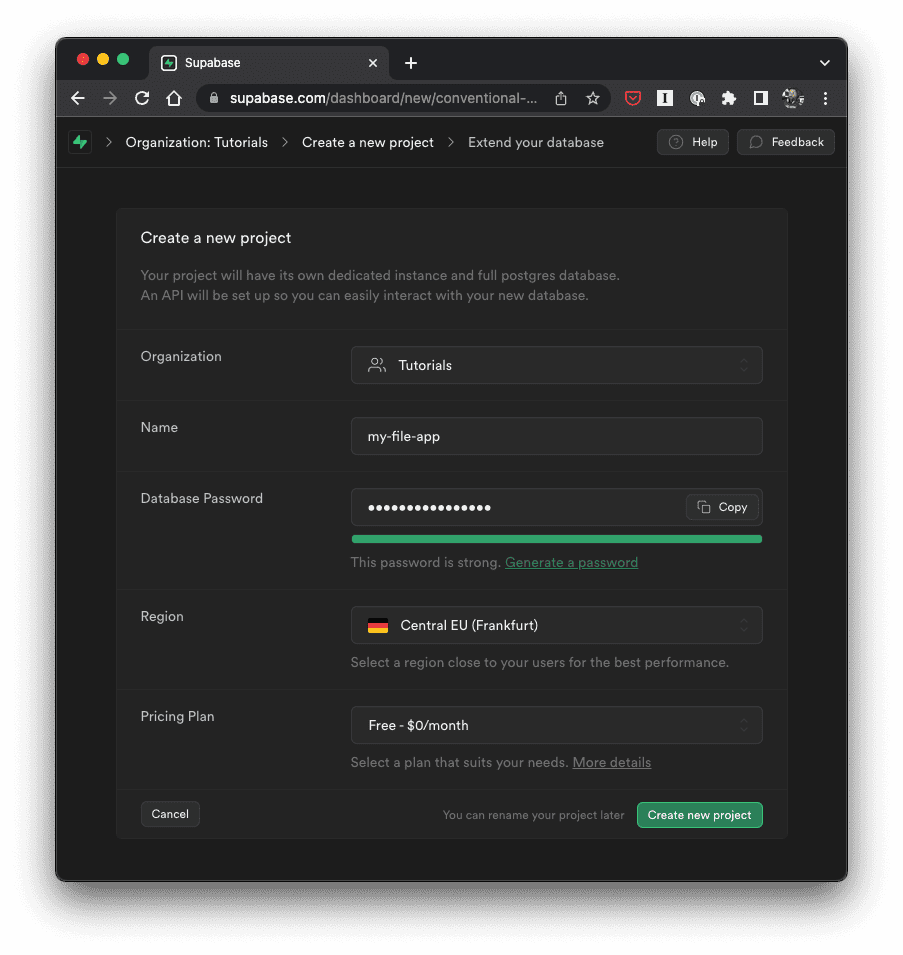Screen dimensions: 903x955
Task: Click the Feedback chat bubble icon
Action: coord(757,142)
